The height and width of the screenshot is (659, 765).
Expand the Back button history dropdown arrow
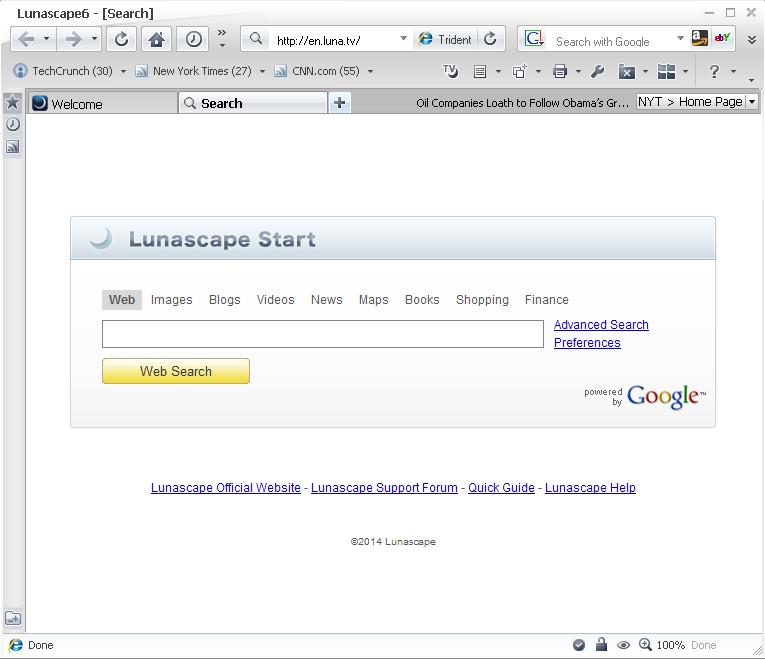[46, 38]
